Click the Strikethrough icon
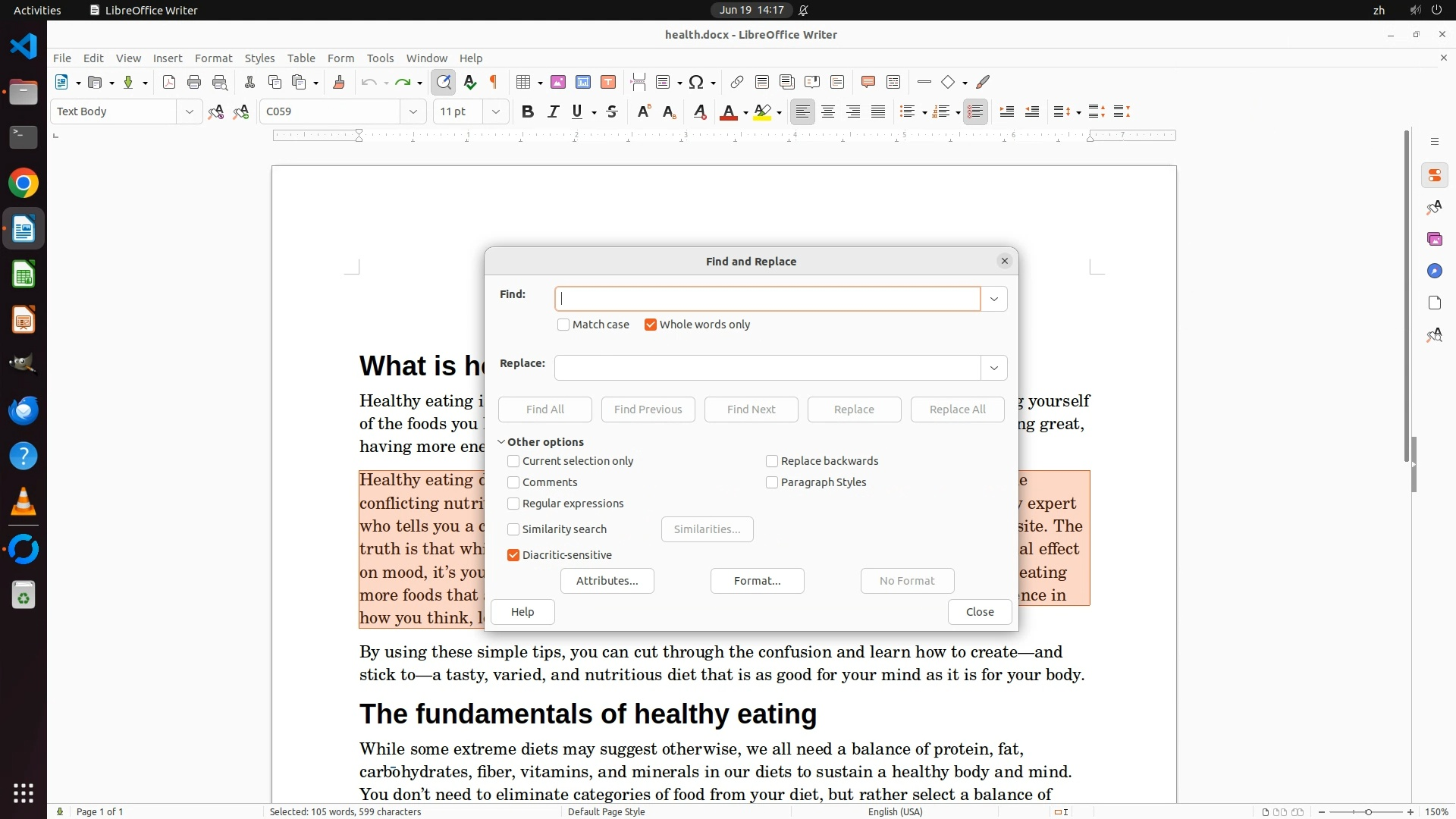Viewport: 1456px width, 819px height. (612, 112)
